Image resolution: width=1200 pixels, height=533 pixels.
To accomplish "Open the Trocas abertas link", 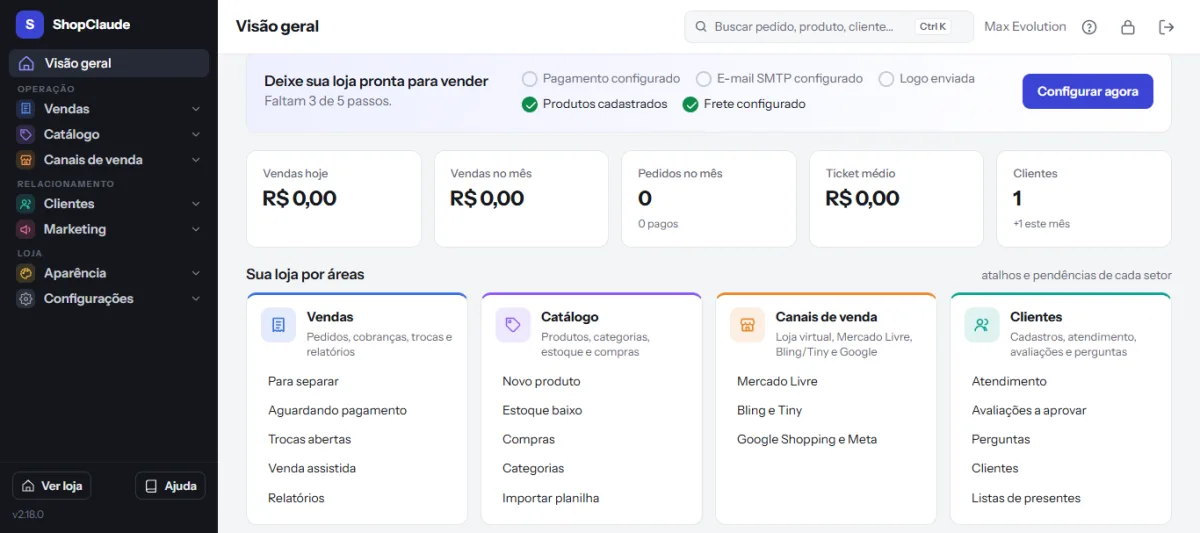I will click(x=309, y=439).
